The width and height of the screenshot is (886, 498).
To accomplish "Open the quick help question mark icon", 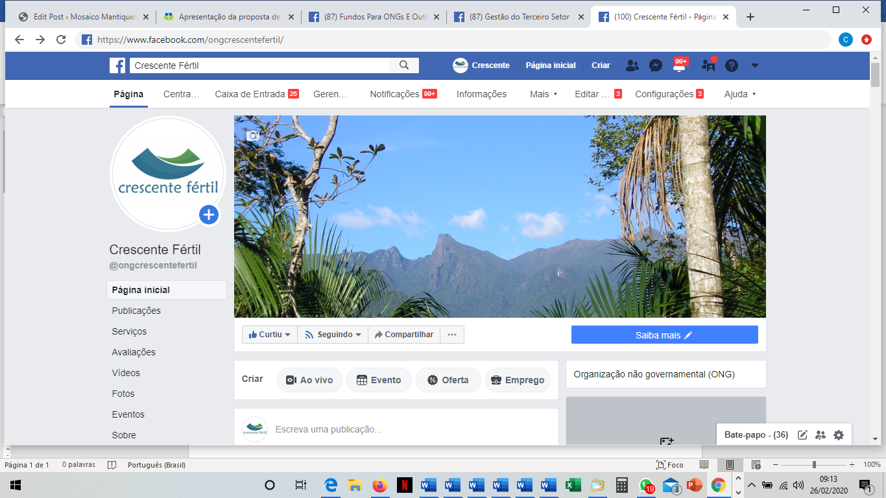I will (732, 66).
